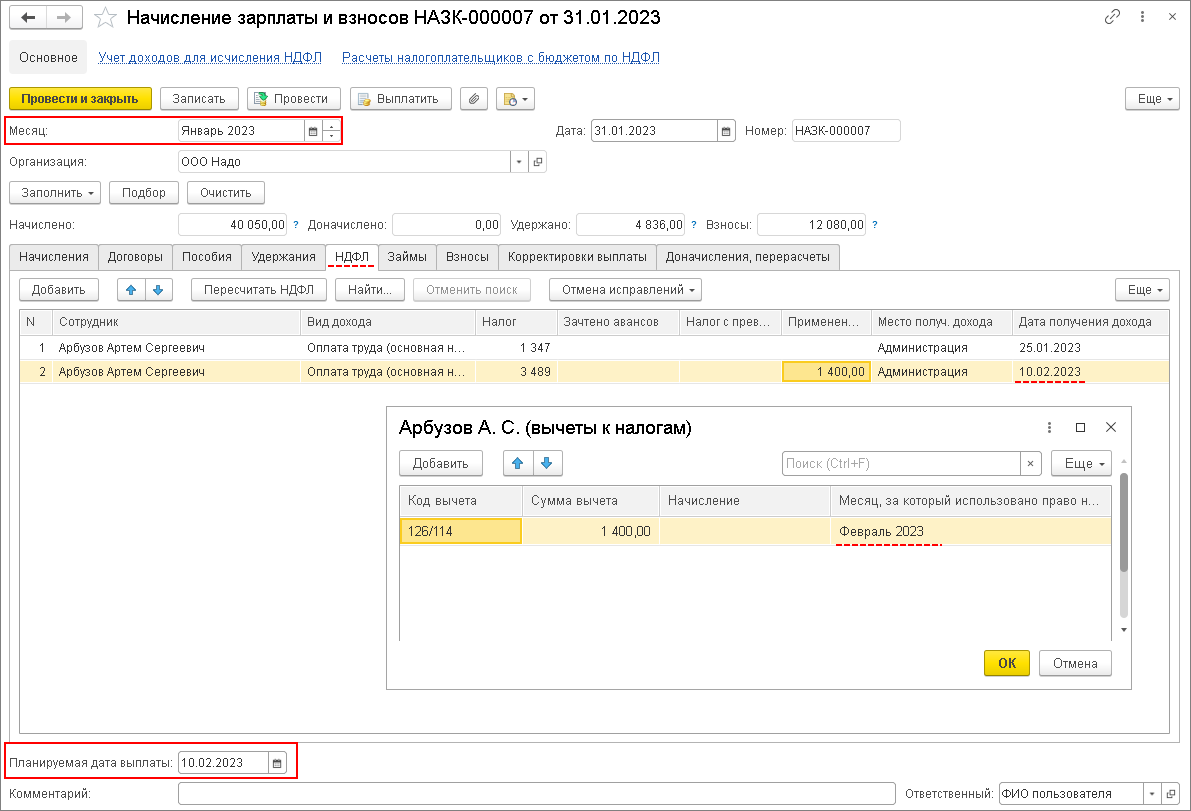Viewport: 1191px width, 811px height.
Task: Open Организация dropdown list
Action: pos(519,162)
